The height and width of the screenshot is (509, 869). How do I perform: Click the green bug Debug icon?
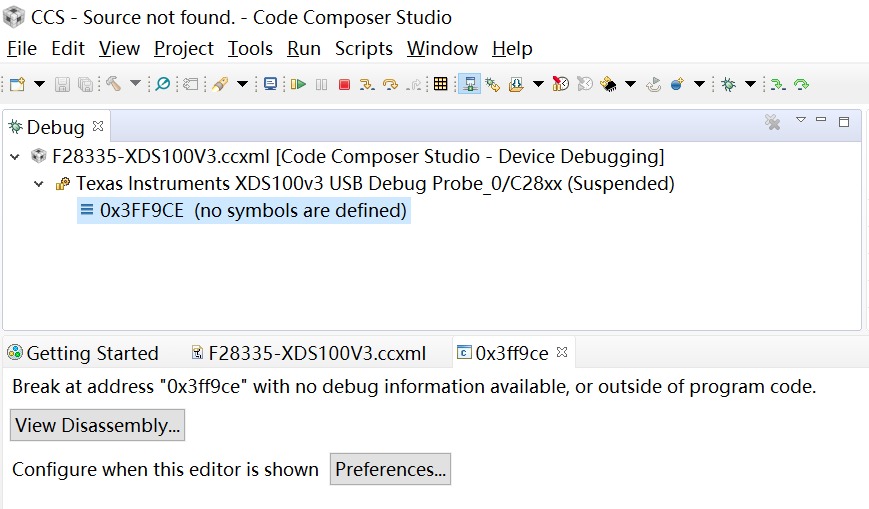(727, 85)
